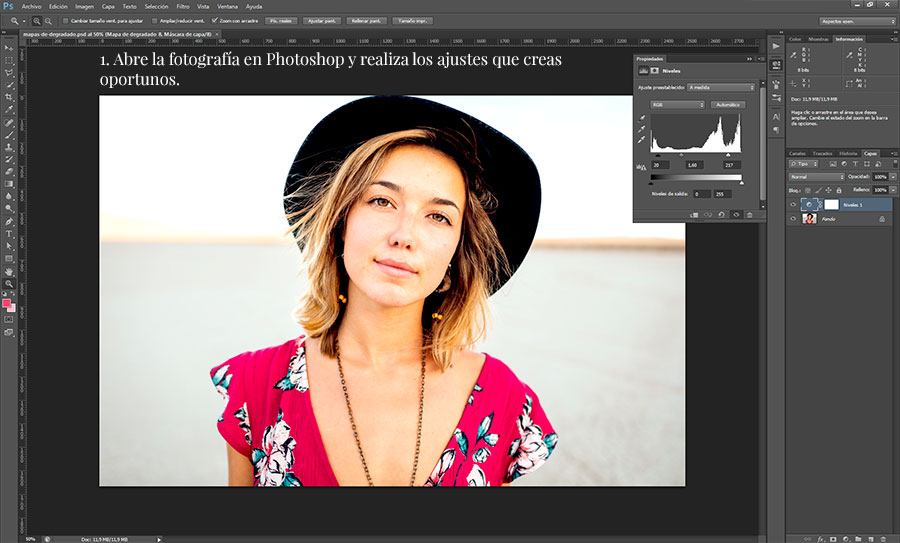This screenshot has width=900, height=543.
Task: Click the zoom in magnifier icon
Action: [37, 20]
